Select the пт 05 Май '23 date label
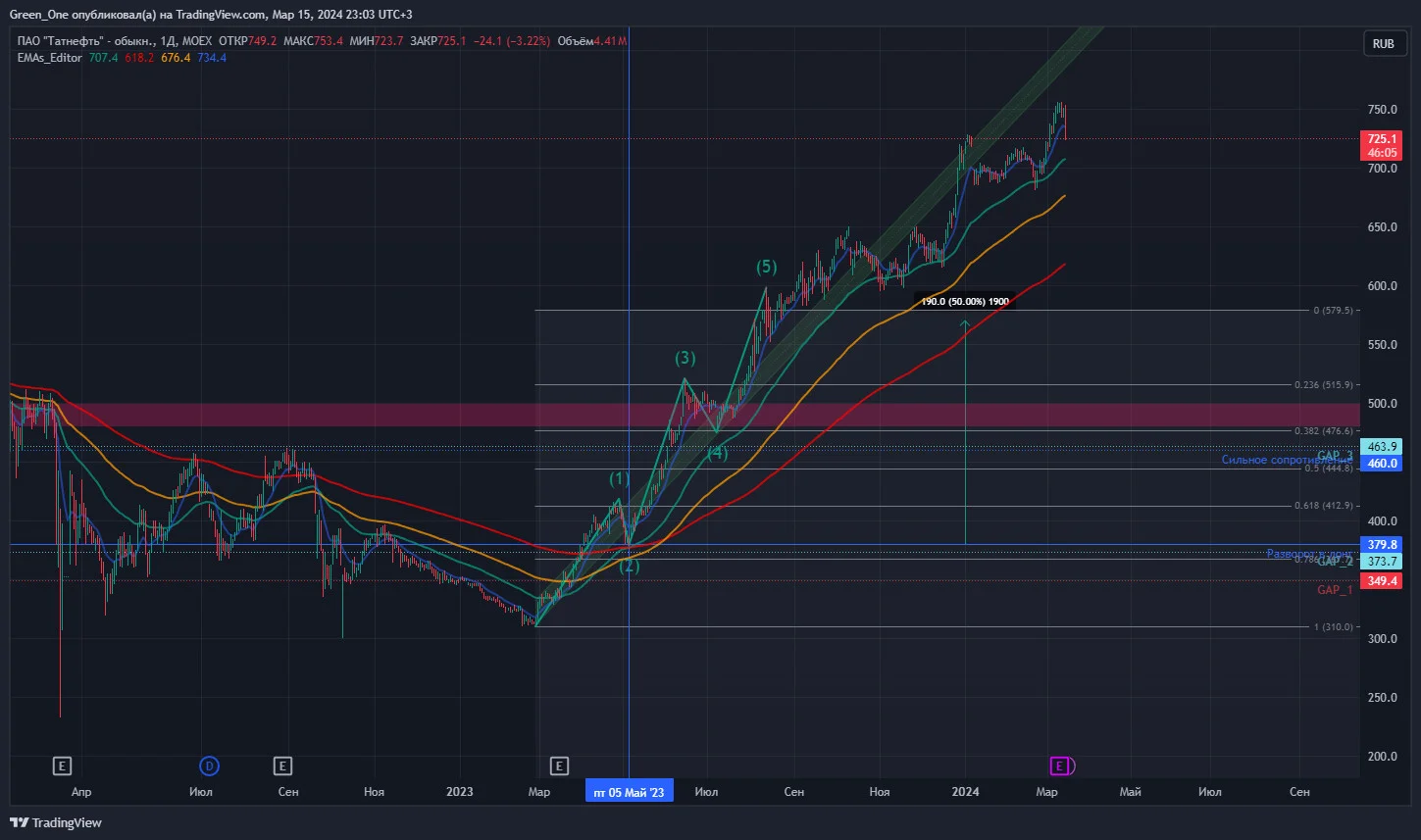This screenshot has height=840, width=1421. [x=629, y=792]
